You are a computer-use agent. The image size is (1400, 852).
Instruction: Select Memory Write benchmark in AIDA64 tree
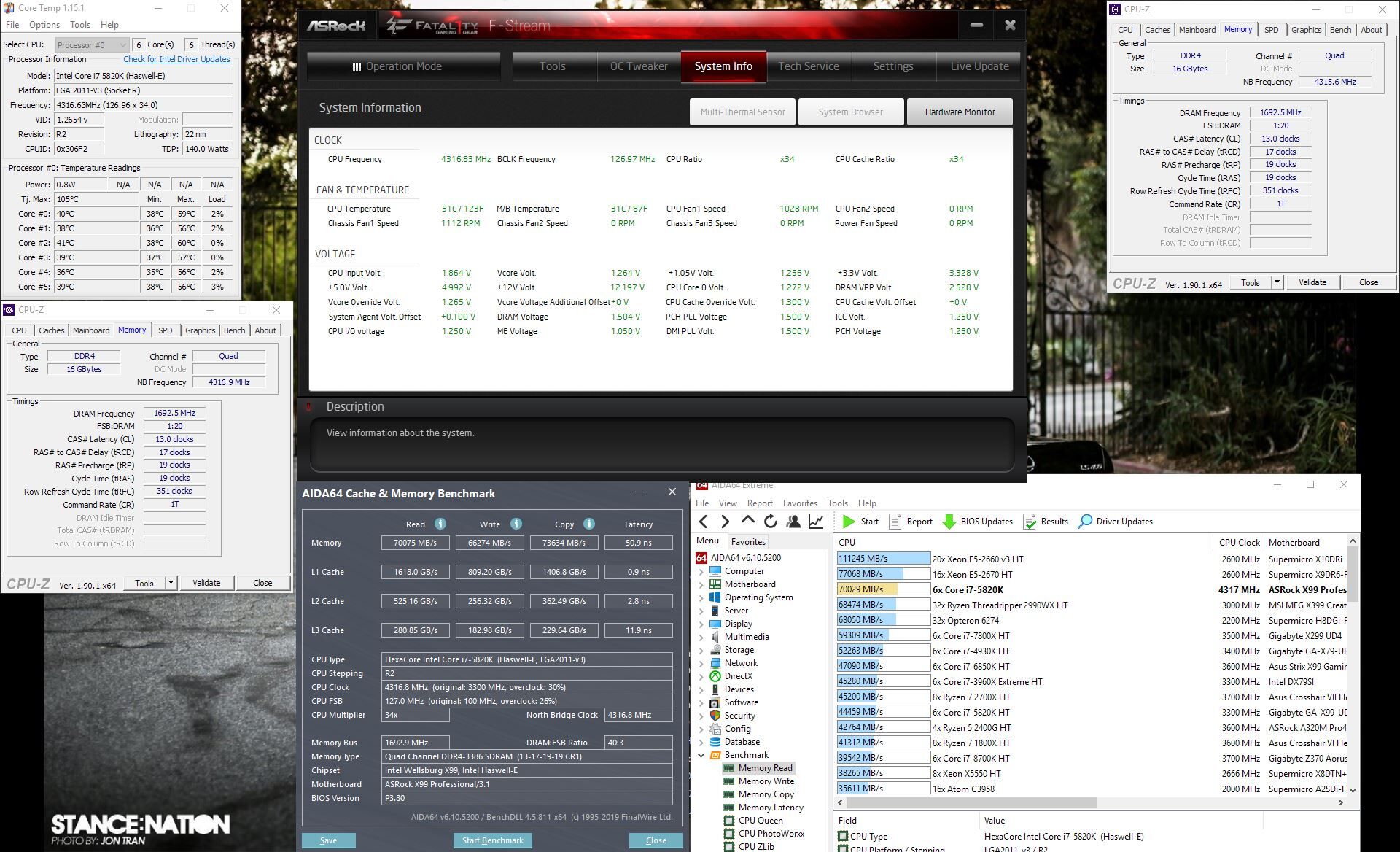pyautogui.click(x=766, y=781)
